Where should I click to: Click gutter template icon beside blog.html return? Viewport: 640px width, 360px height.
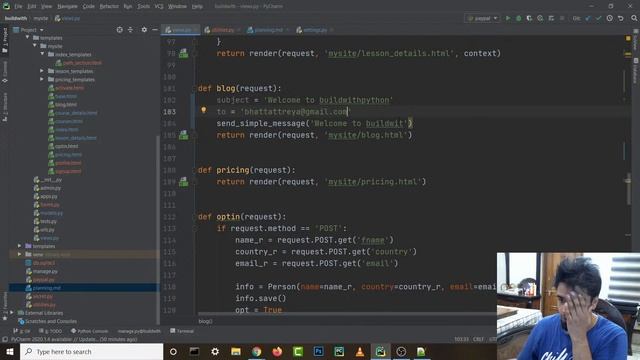[184, 135]
